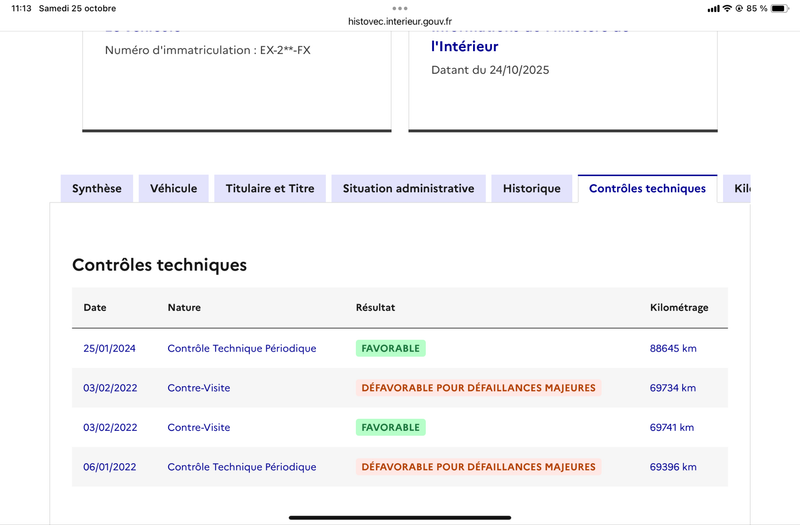Click the Datant du 24/10/2025 text
Image resolution: width=800 pixels, height=525 pixels.
coord(490,70)
